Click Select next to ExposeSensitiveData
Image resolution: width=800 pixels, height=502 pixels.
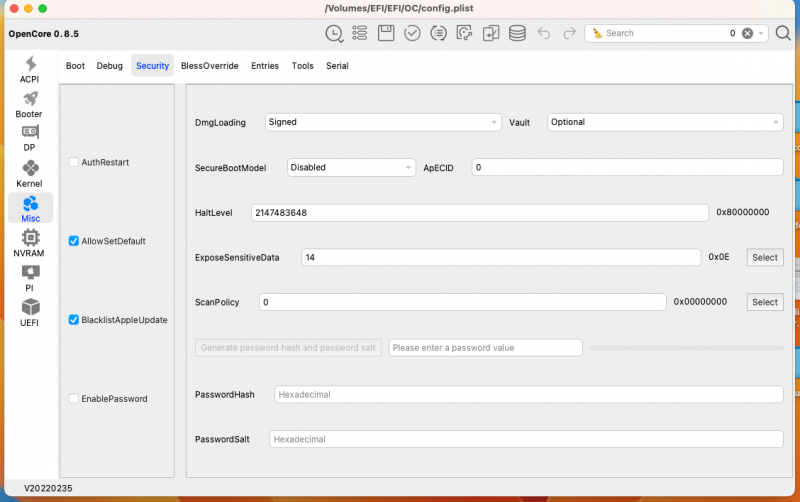tap(765, 258)
